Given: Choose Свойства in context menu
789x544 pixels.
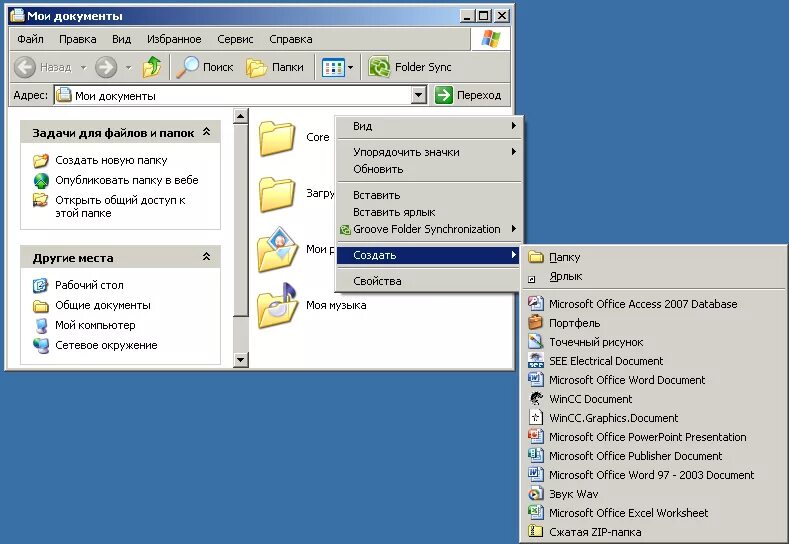Looking at the screenshot, I should coord(428,281).
